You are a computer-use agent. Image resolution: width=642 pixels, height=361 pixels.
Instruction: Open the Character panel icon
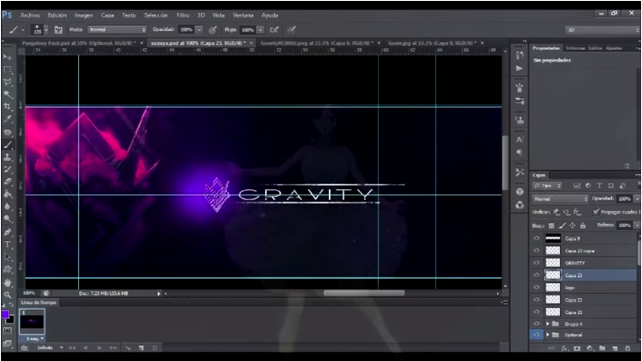pos(519,140)
